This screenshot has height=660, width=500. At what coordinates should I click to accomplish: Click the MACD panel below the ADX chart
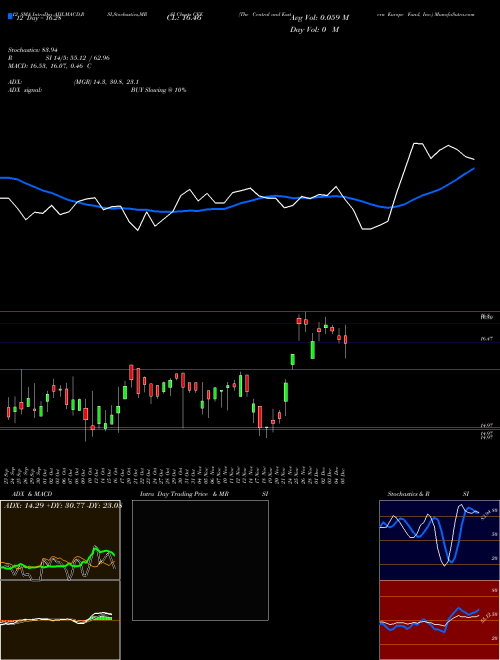60,620
